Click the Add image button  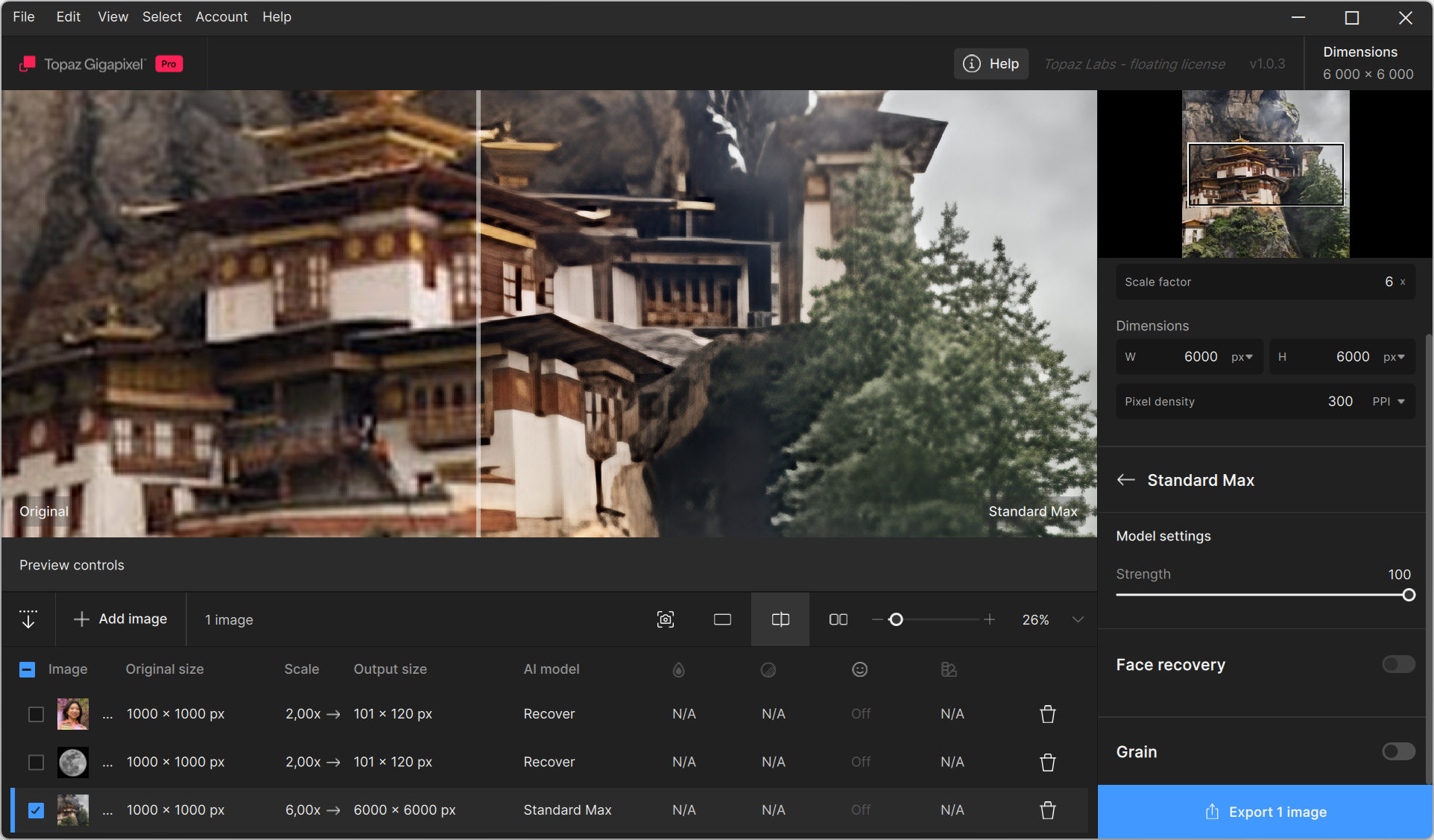pyautogui.click(x=121, y=619)
